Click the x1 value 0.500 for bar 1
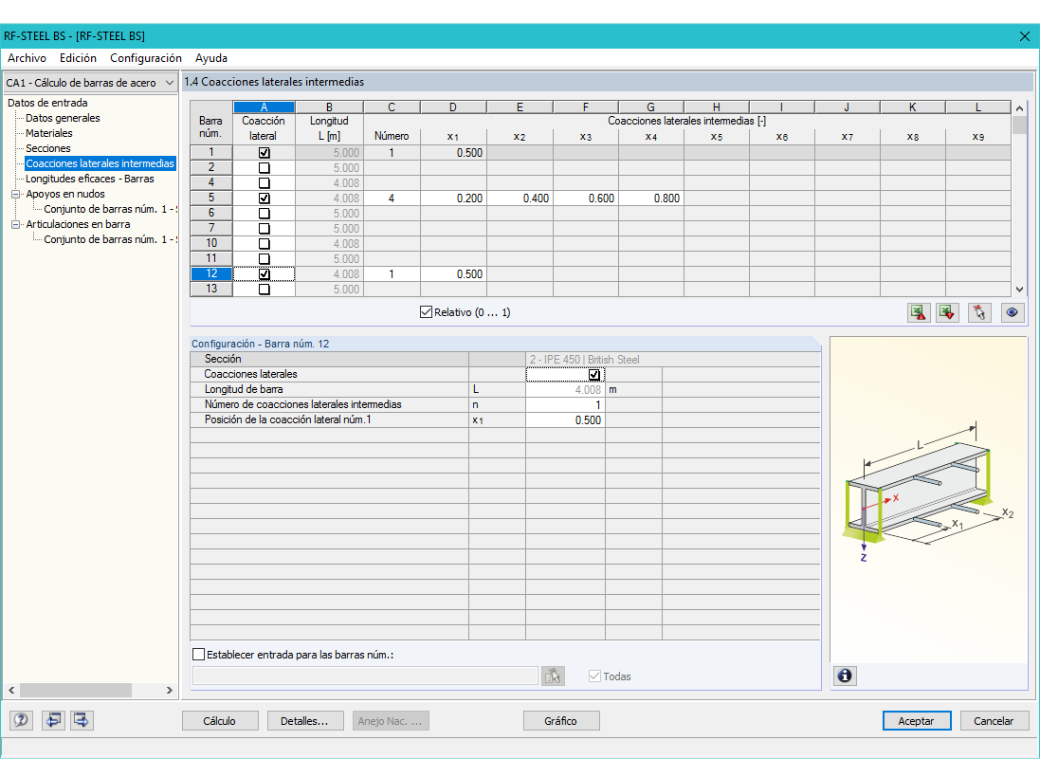The width and height of the screenshot is (1040, 782). (454, 153)
